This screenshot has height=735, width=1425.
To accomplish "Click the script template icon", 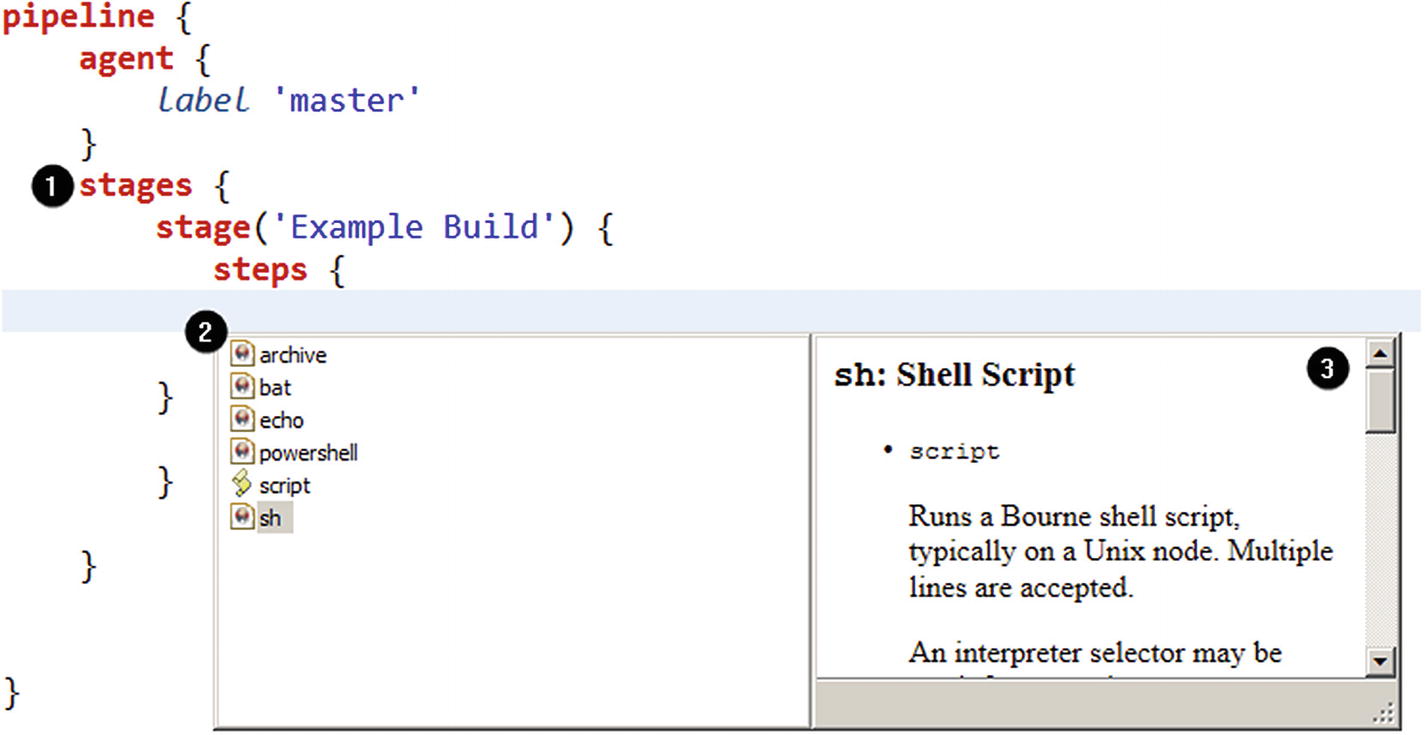I will pyautogui.click(x=242, y=485).
